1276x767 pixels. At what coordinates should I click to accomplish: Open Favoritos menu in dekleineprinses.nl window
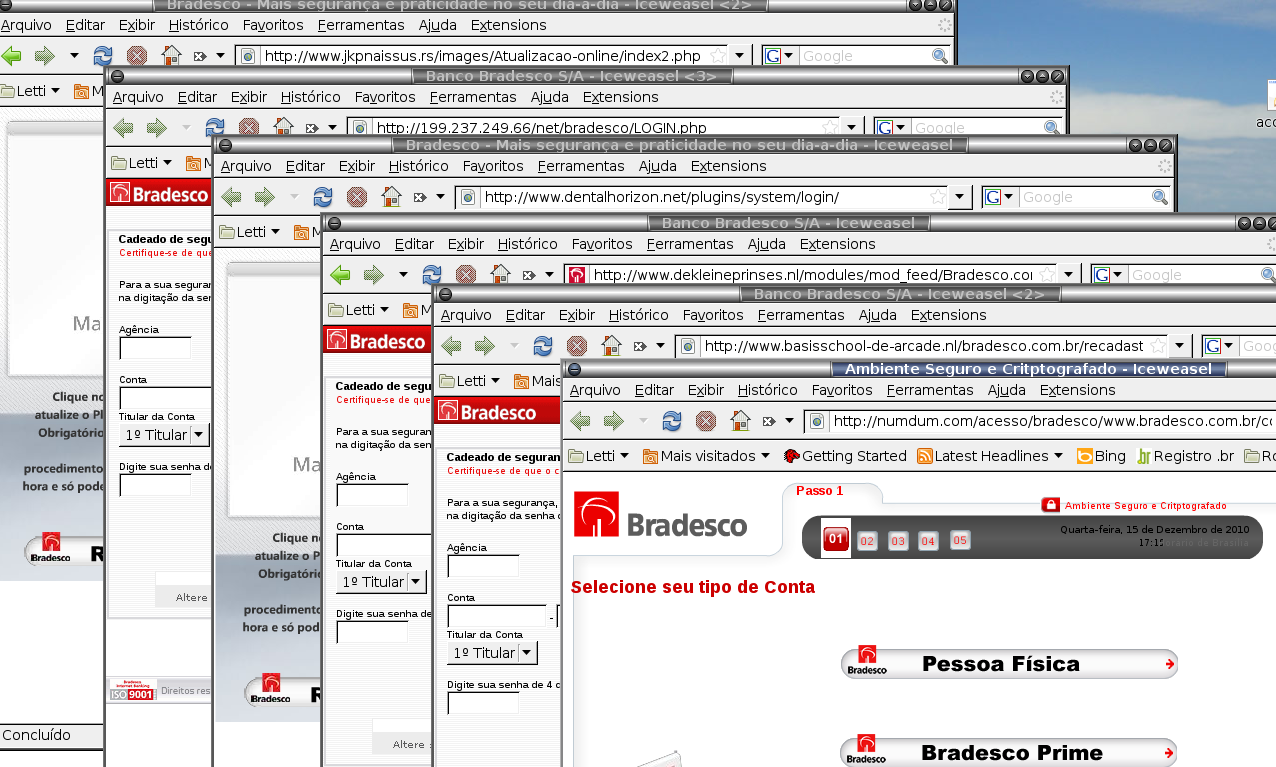(602, 244)
